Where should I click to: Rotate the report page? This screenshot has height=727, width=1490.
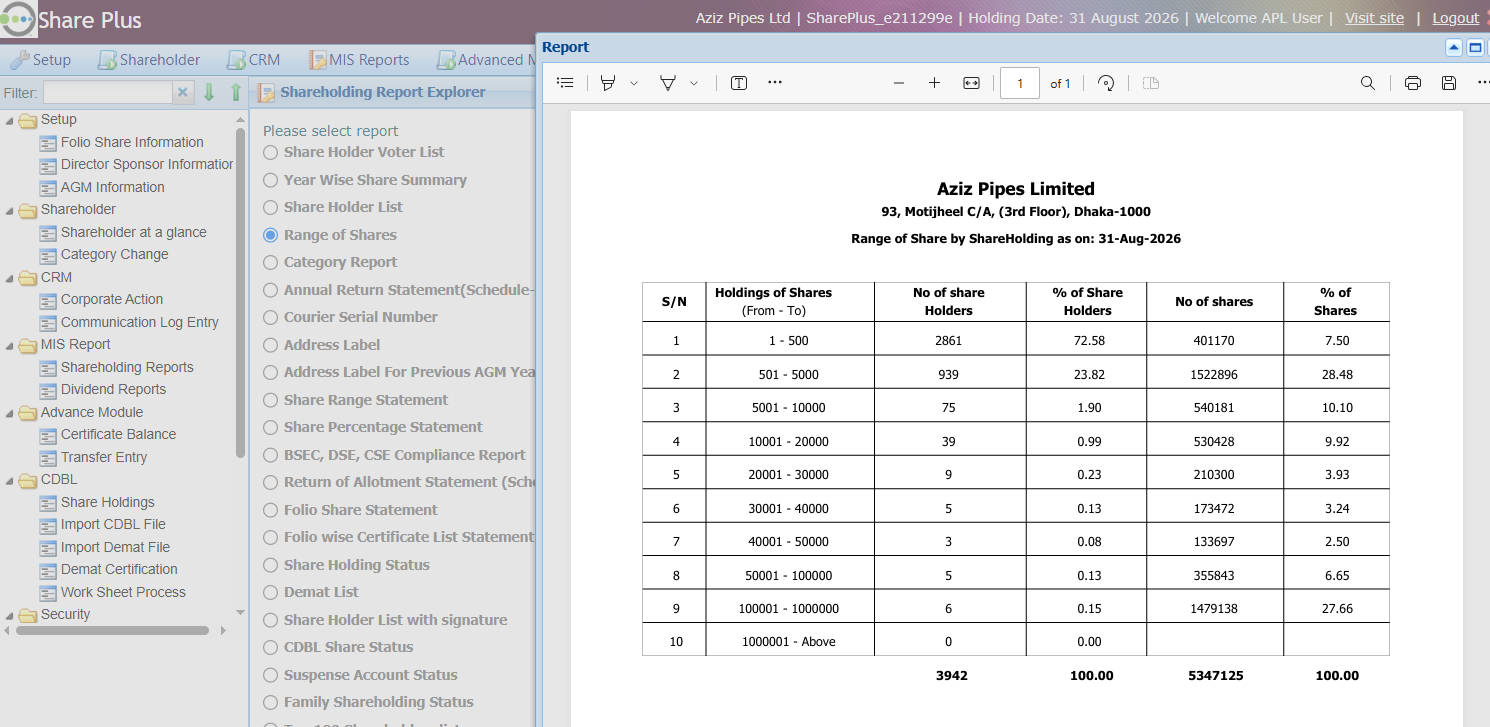[1107, 83]
